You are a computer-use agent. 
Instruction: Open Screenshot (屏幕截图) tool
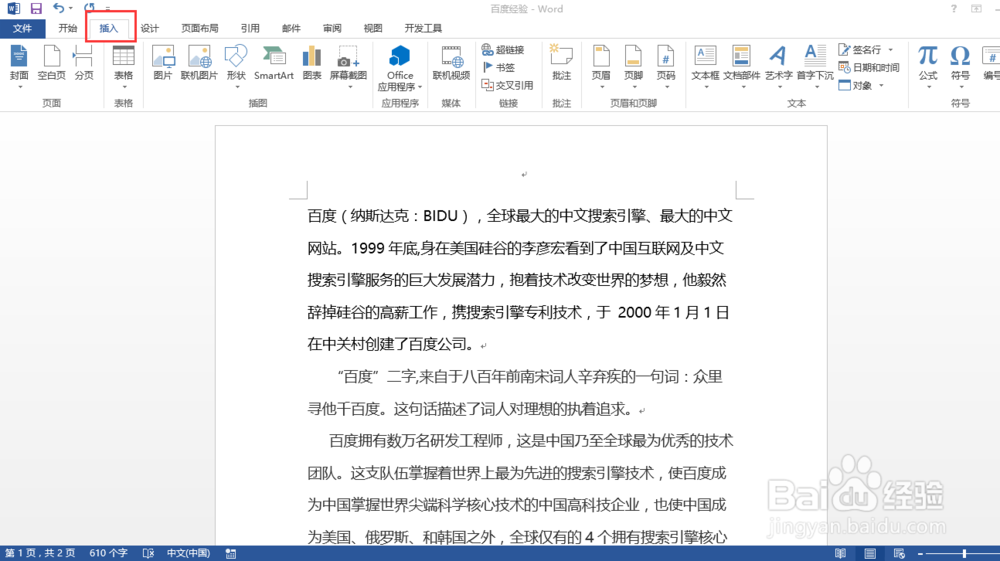[348, 63]
